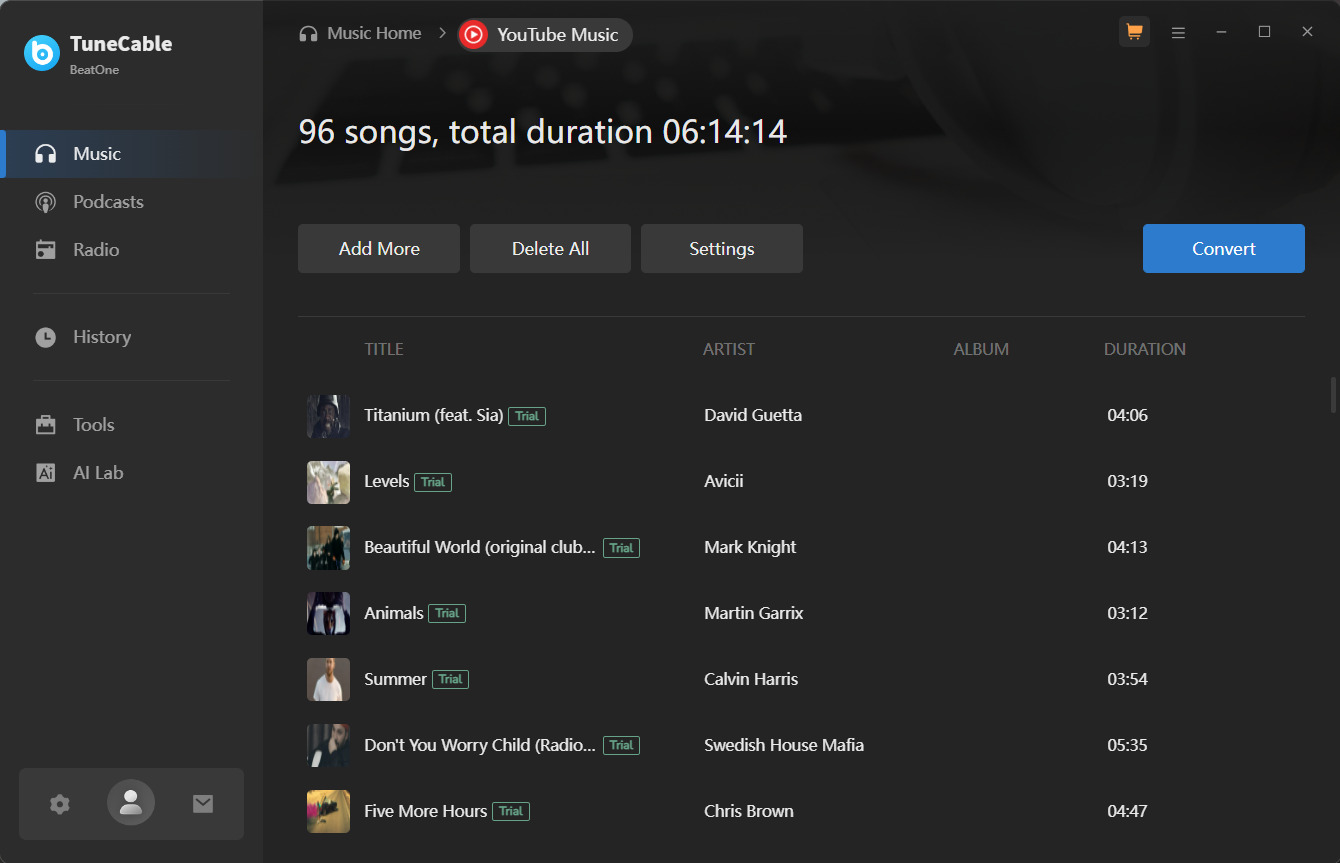
Task: Open the AI Lab section
Action: pyautogui.click(x=98, y=473)
